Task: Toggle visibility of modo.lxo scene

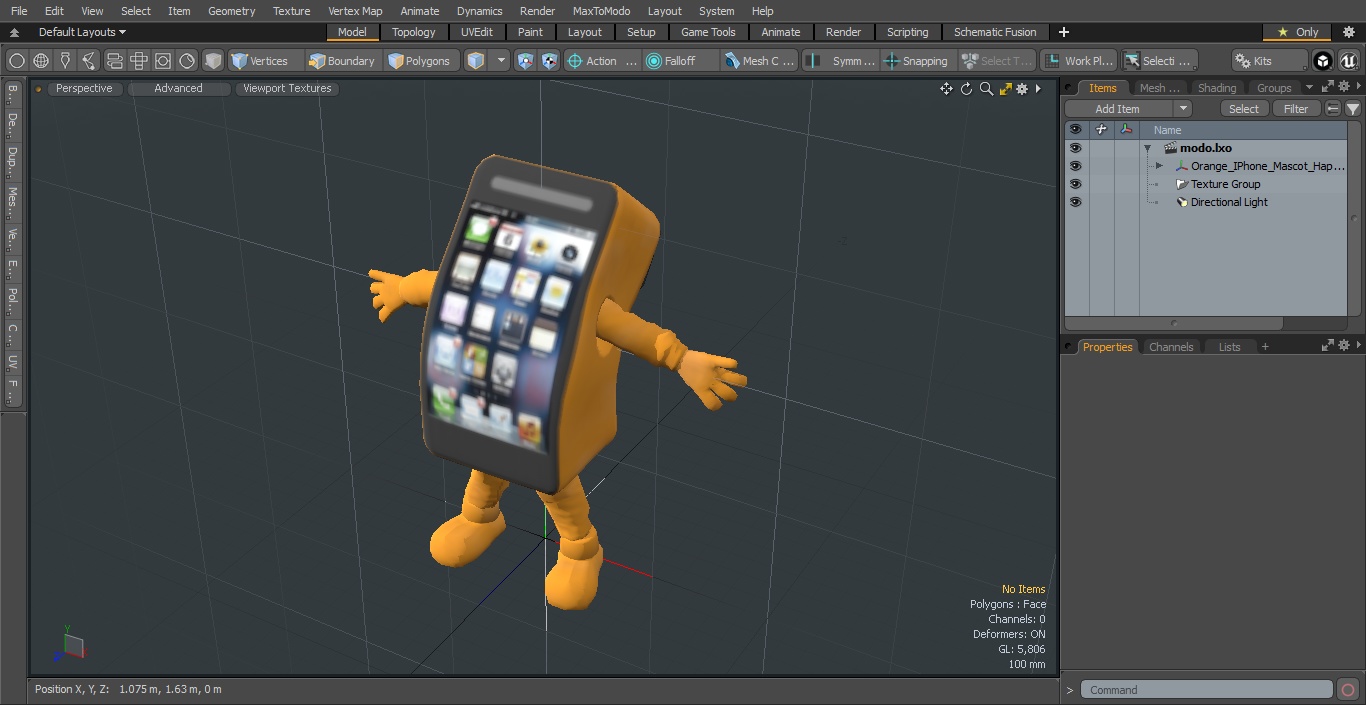Action: pyautogui.click(x=1075, y=148)
